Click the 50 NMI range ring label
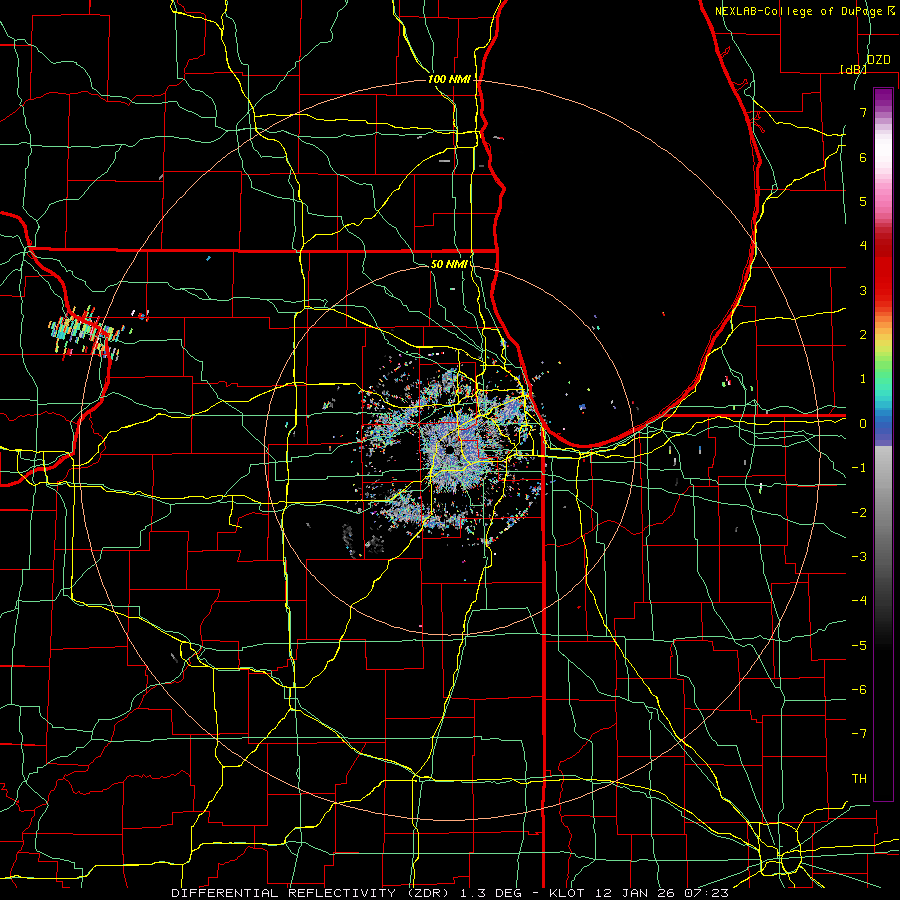This screenshot has height=900, width=900. click(449, 264)
